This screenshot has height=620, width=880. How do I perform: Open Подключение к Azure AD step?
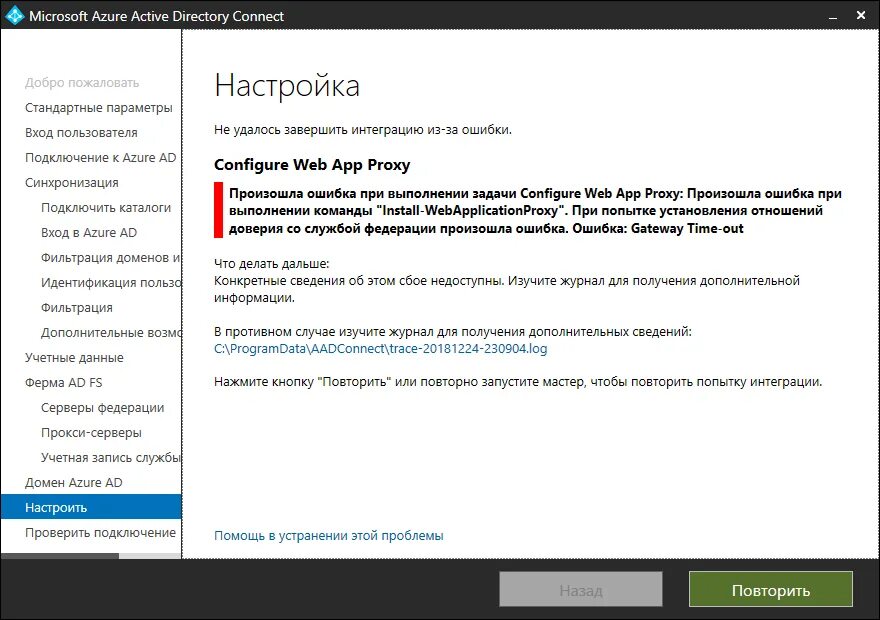tap(100, 158)
